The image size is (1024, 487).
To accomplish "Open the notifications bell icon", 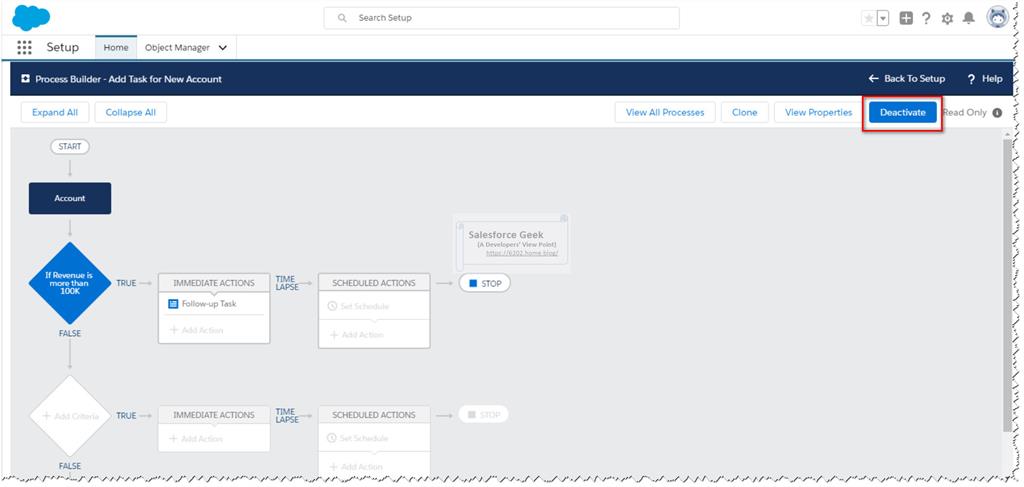I will click(968, 18).
